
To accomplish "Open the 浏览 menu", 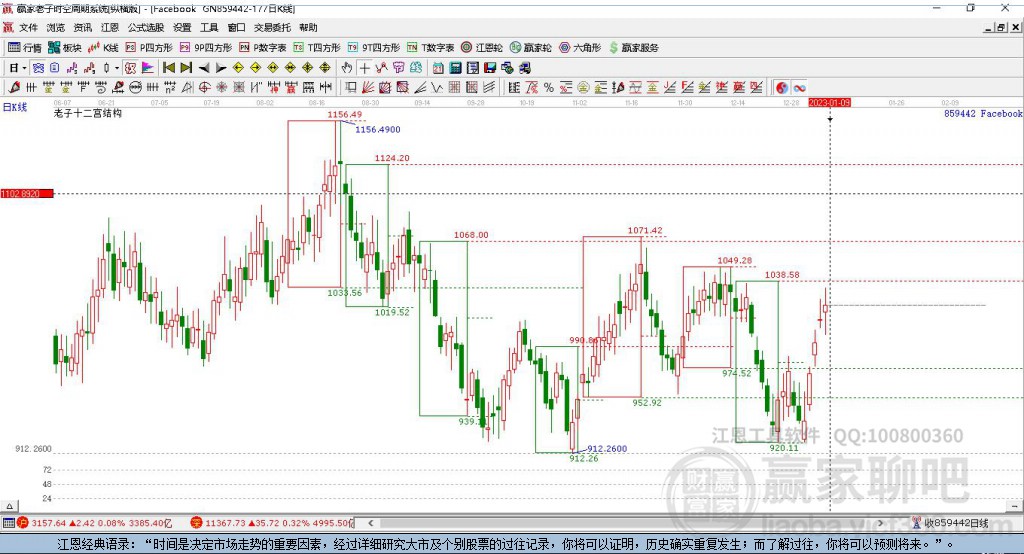I will click(56, 27).
